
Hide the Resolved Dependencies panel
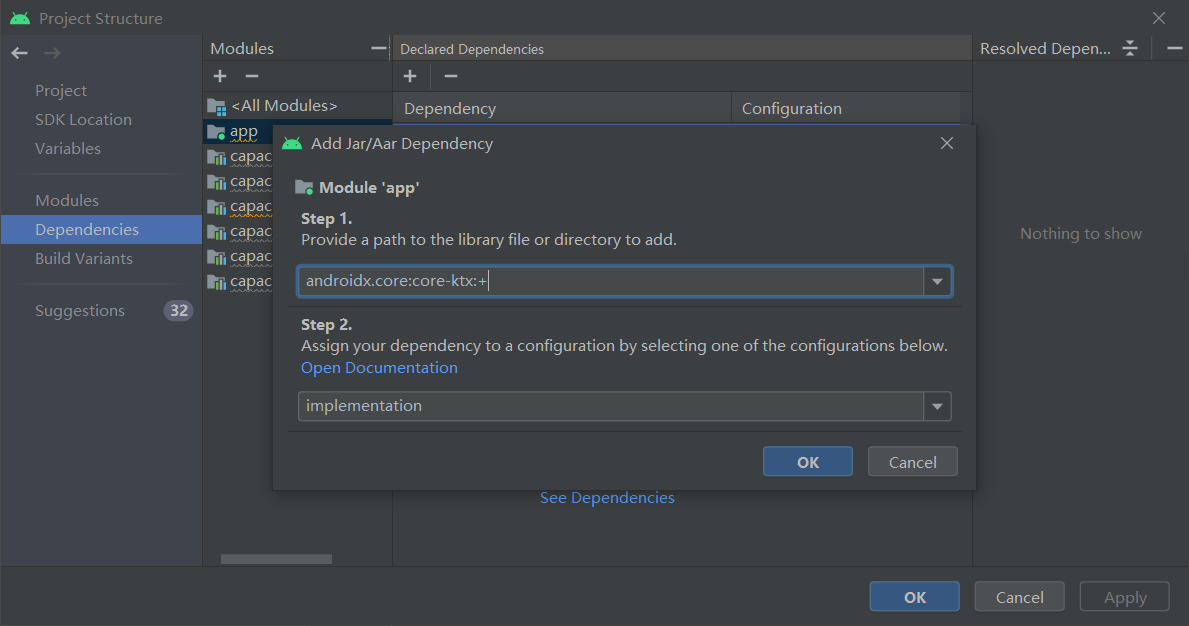click(1174, 48)
